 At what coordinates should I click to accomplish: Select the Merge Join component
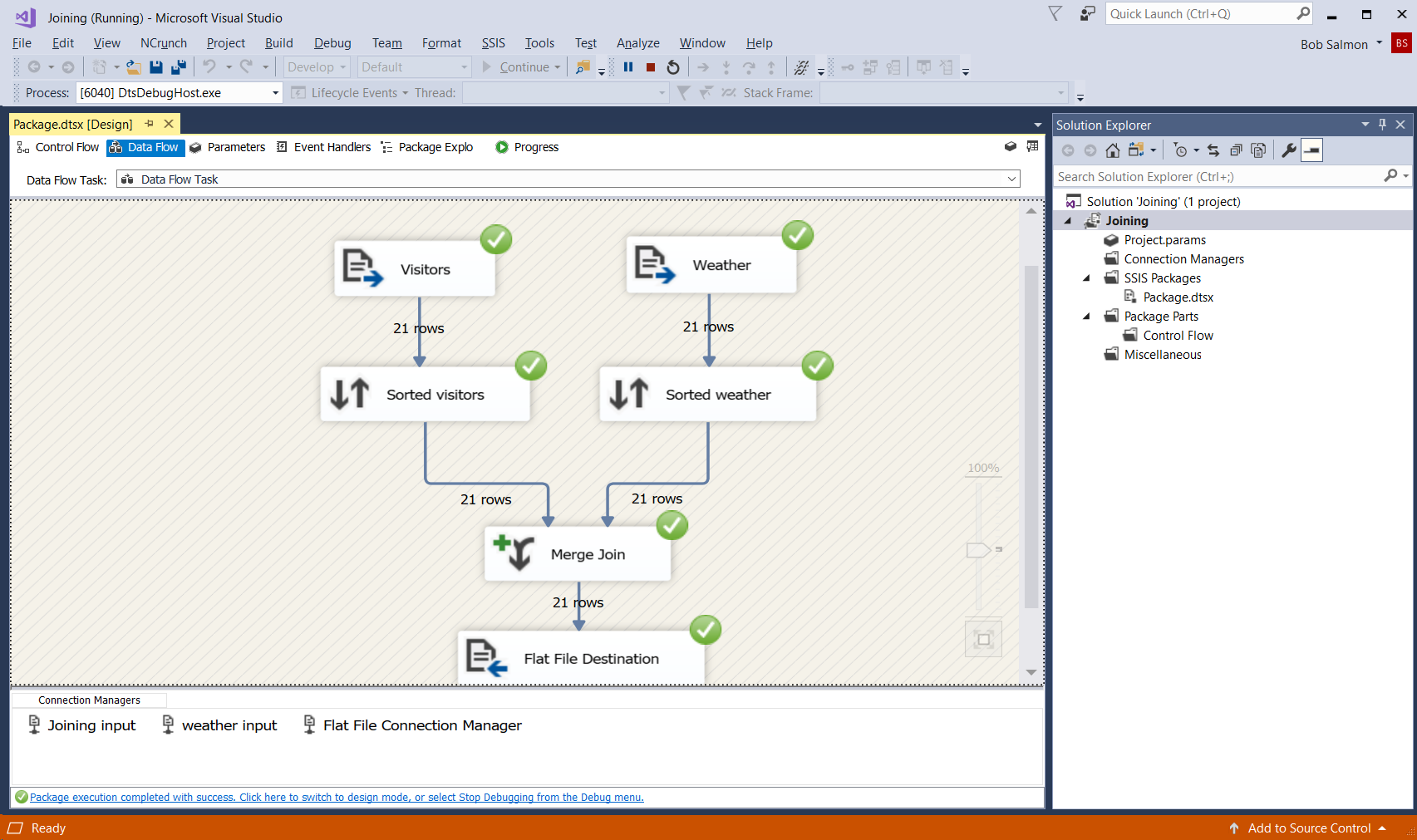(578, 554)
